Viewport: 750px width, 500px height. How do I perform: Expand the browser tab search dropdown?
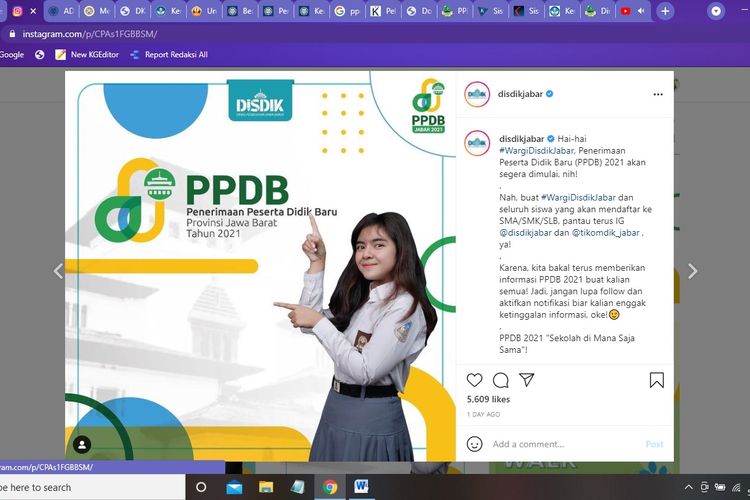716,11
